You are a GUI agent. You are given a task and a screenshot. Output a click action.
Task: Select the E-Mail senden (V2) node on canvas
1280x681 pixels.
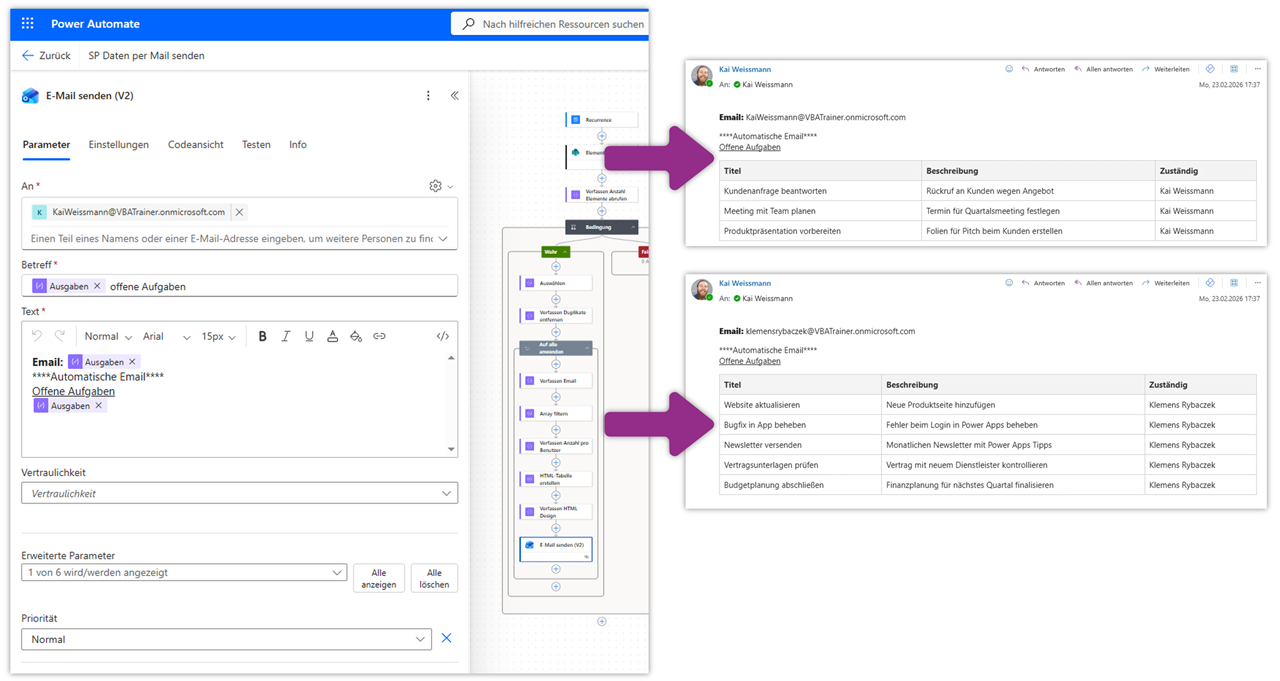tap(556, 549)
